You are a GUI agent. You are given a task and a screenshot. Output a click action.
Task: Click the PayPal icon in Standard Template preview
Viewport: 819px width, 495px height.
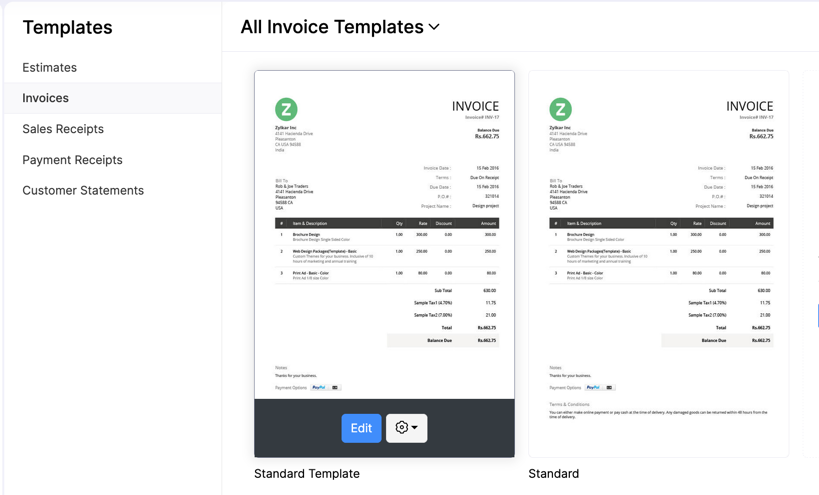coord(319,387)
